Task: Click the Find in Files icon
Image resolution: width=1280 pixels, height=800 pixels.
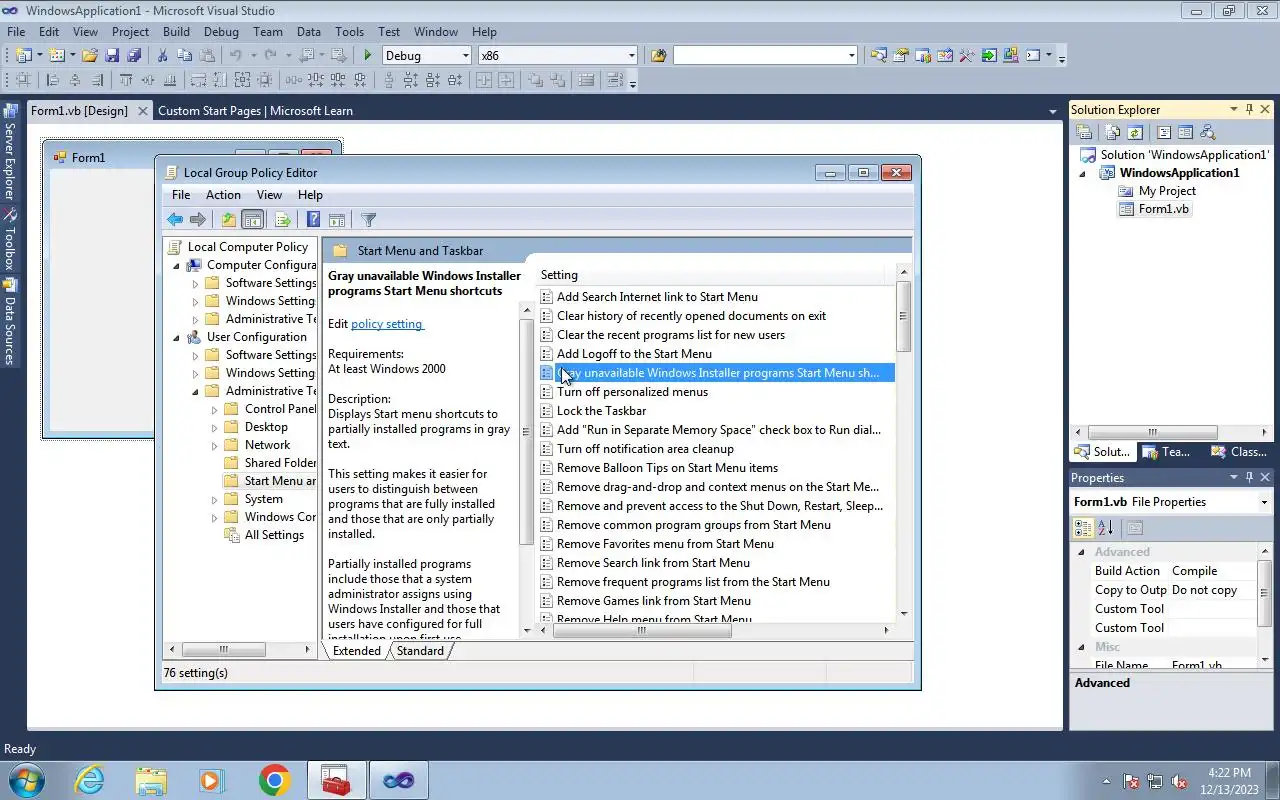Action: (x=658, y=56)
